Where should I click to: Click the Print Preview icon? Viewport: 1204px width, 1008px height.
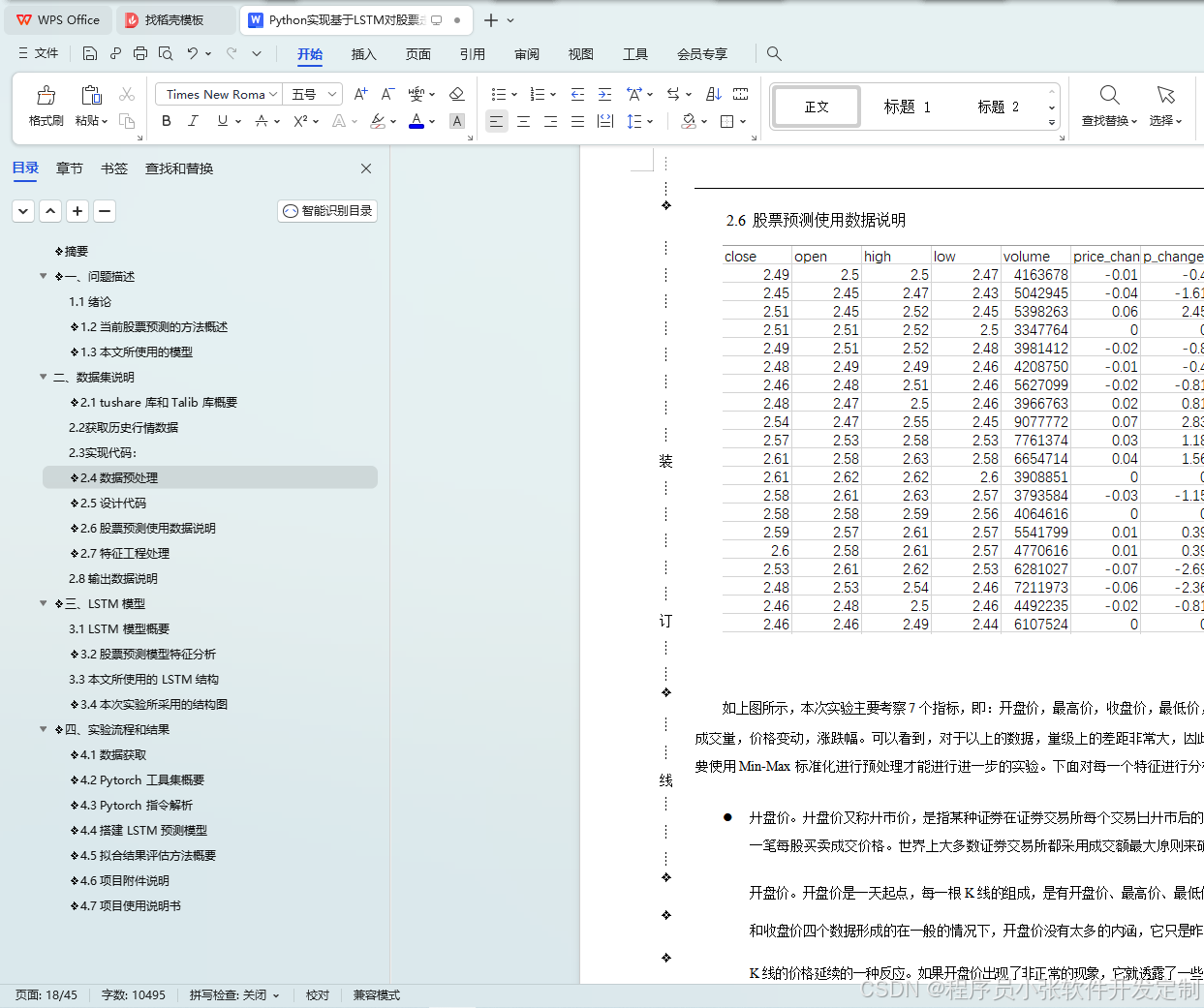click(x=166, y=53)
